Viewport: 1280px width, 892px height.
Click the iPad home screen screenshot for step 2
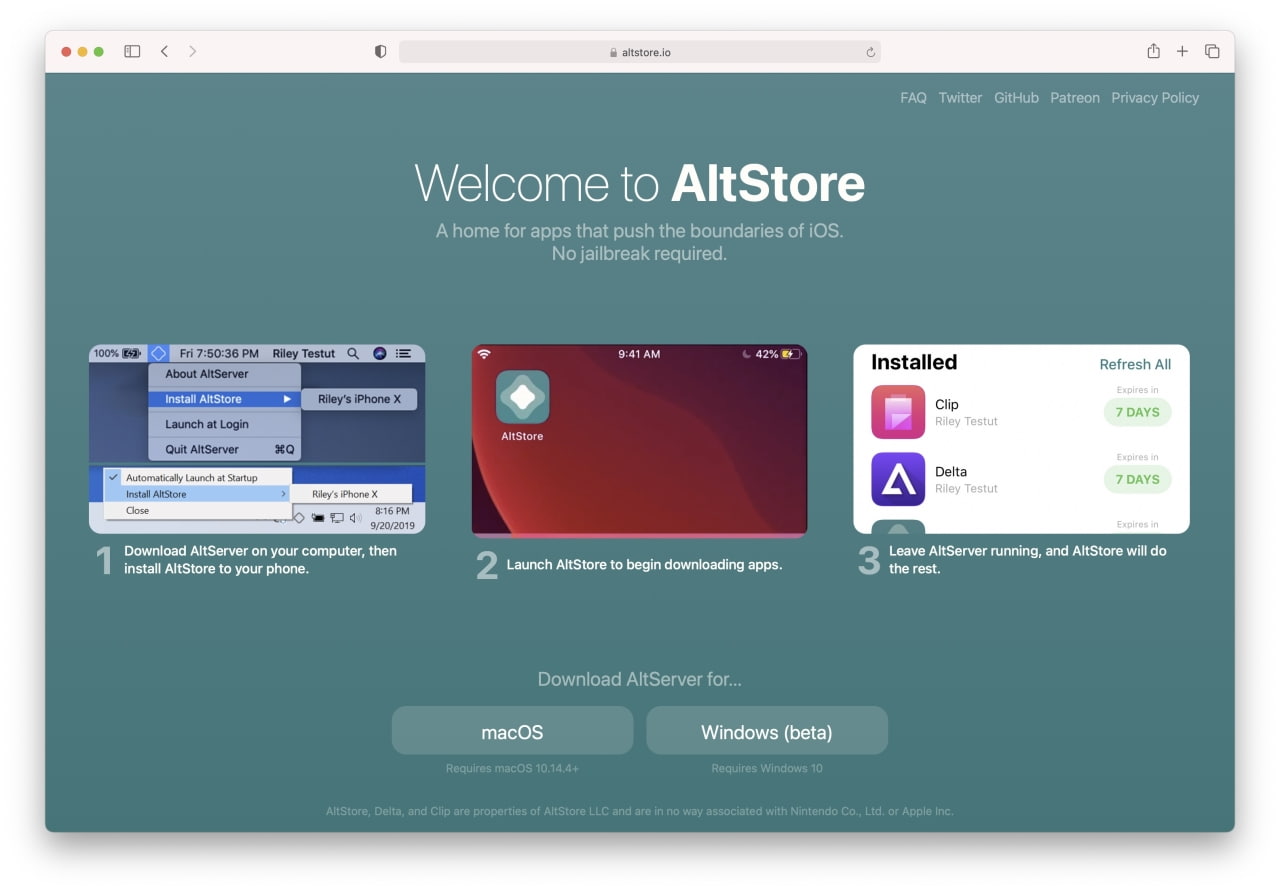pos(639,440)
